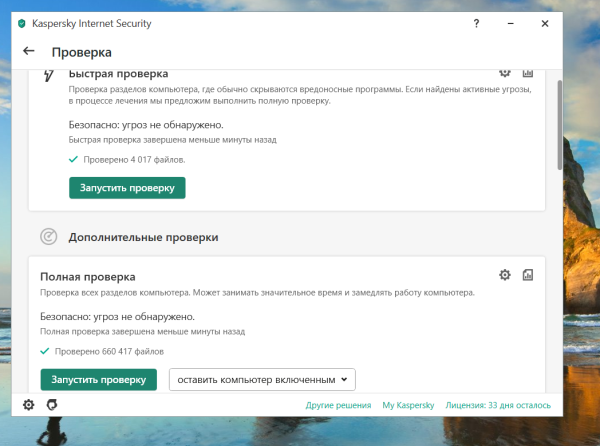Open Quick scan report icon
Viewport: 600px width, 446px height.
[x=528, y=73]
